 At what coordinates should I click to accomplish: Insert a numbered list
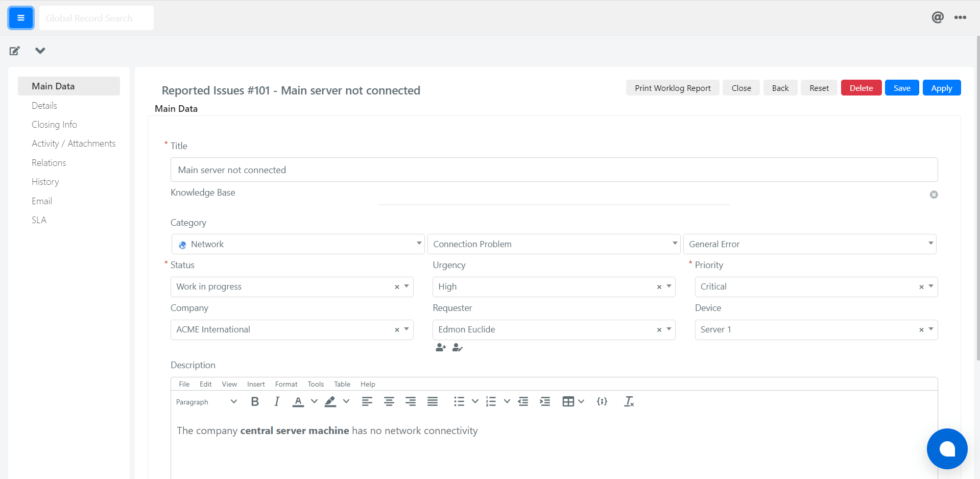(x=491, y=401)
